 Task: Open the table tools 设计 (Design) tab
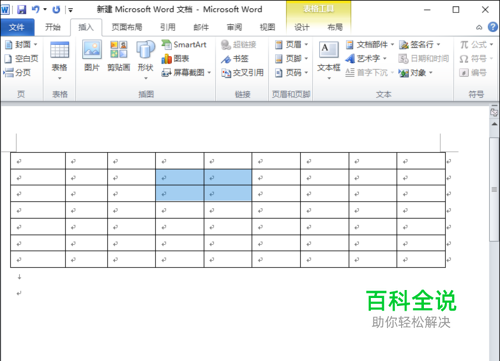coord(302,27)
